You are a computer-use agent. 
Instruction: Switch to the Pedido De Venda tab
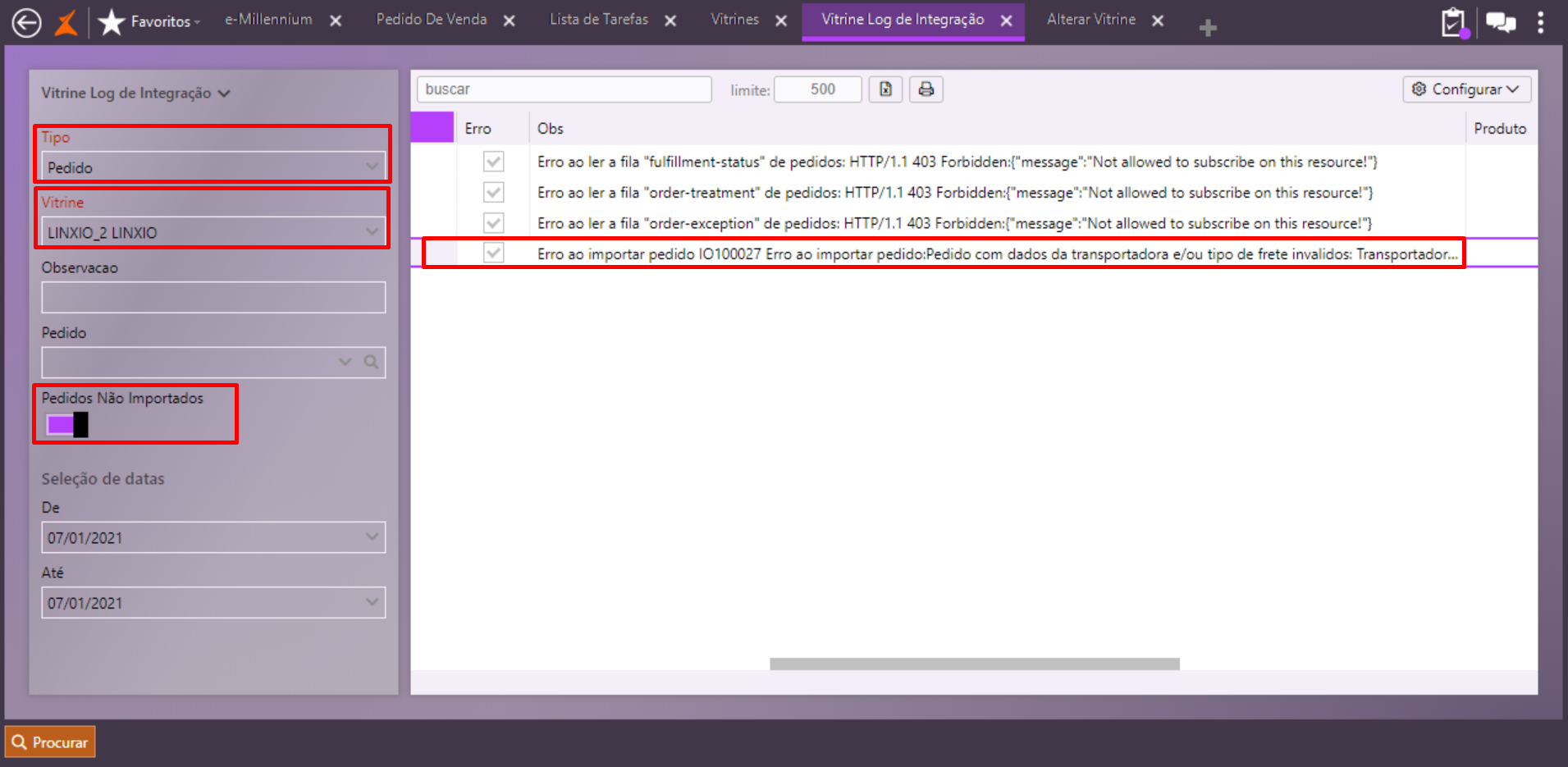[x=432, y=20]
